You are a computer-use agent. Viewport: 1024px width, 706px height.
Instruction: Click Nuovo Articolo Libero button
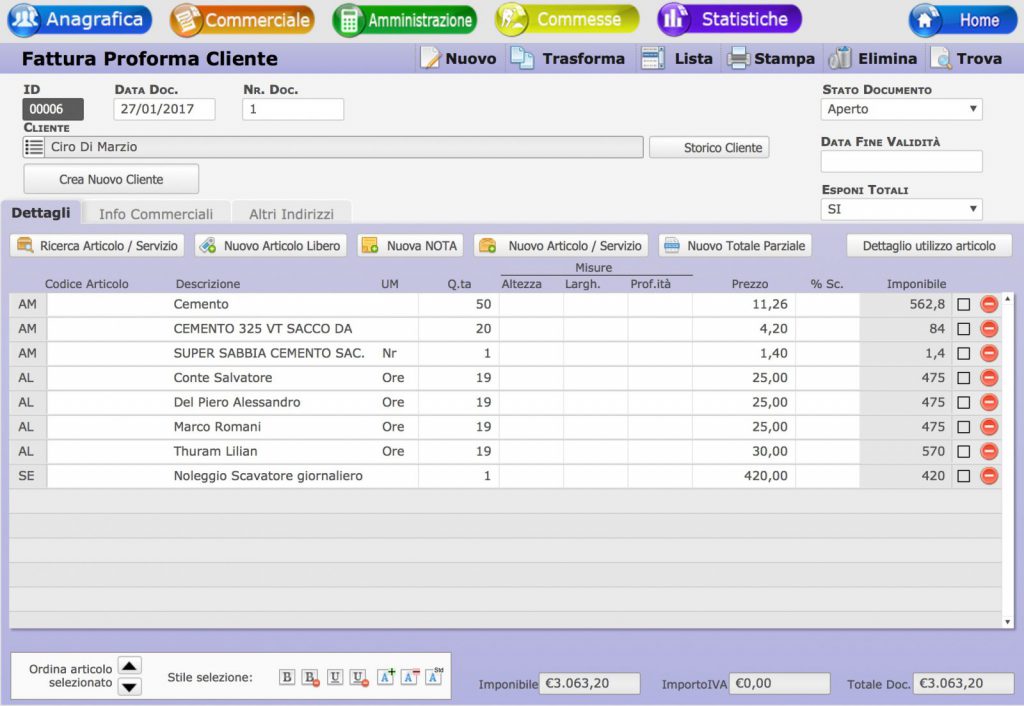click(x=271, y=246)
